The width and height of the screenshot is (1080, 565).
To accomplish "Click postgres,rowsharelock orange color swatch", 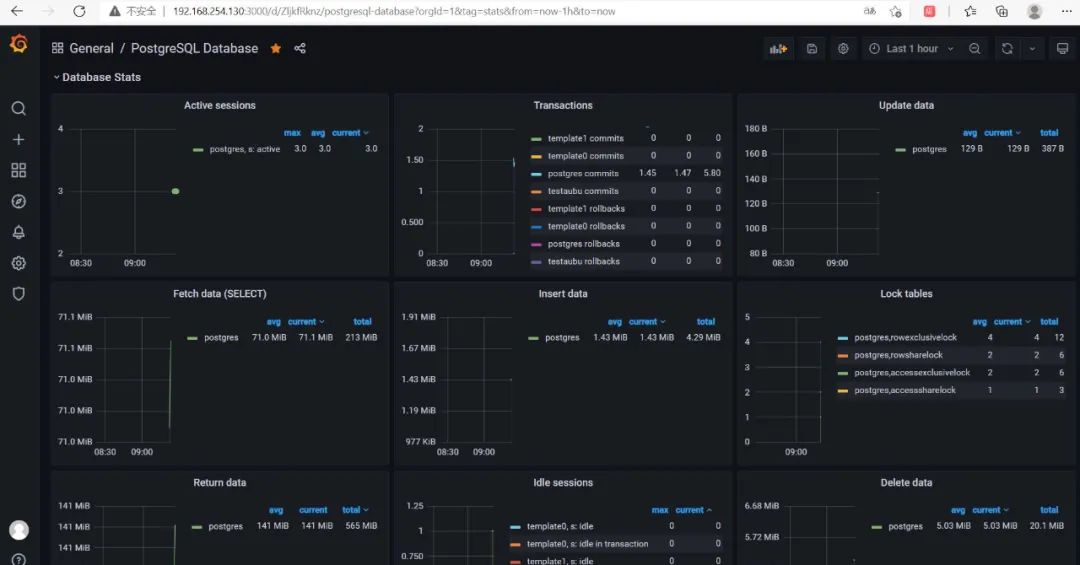I will coord(842,356).
